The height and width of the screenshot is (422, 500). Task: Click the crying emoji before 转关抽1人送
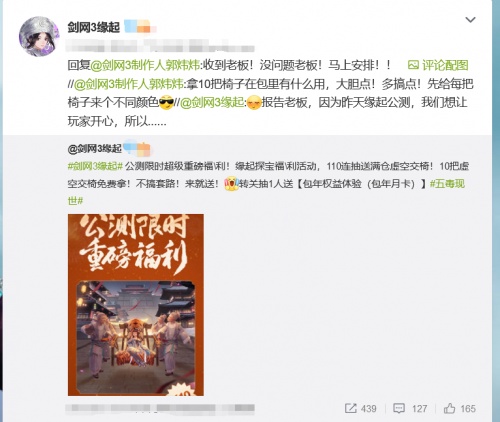click(x=231, y=184)
